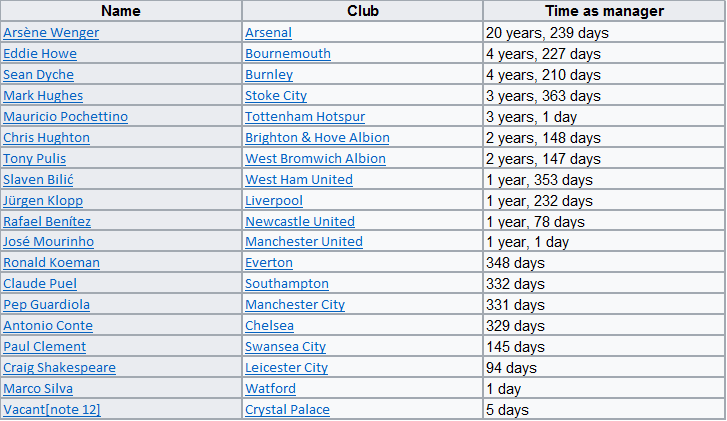
Task: Open José Mourinho's link
Action: click(51, 242)
